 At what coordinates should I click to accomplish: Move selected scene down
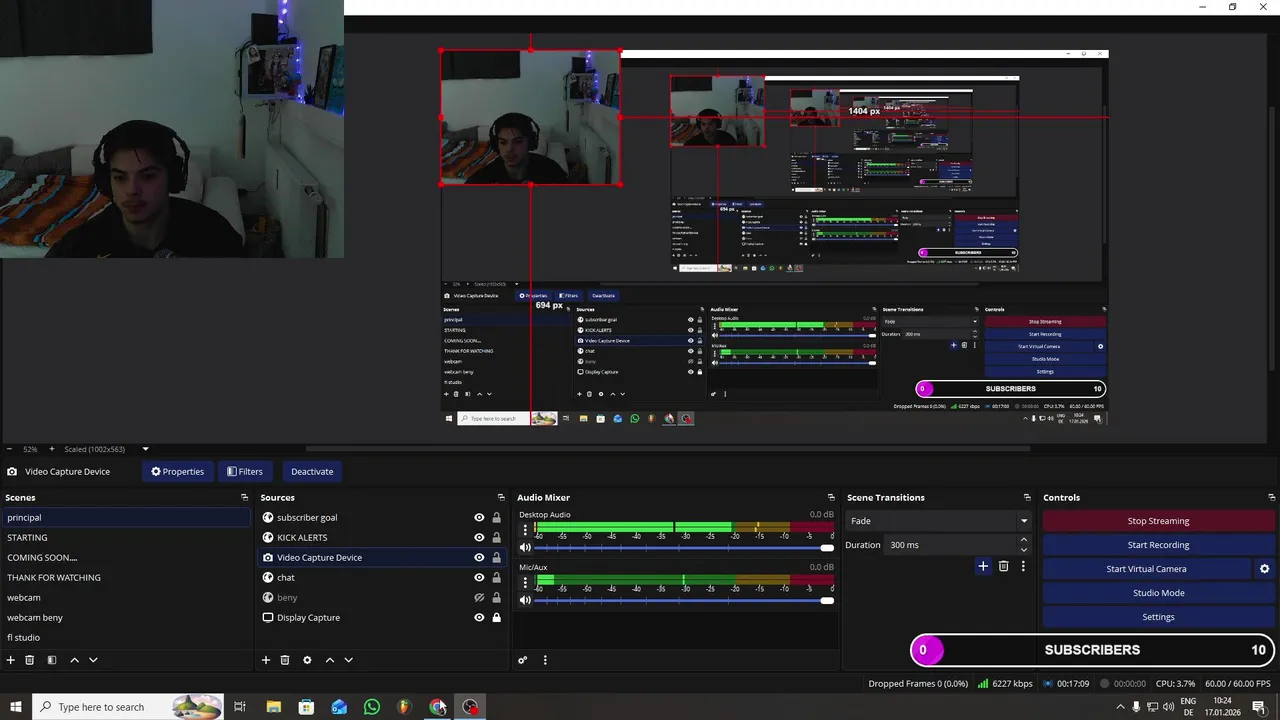[93, 660]
